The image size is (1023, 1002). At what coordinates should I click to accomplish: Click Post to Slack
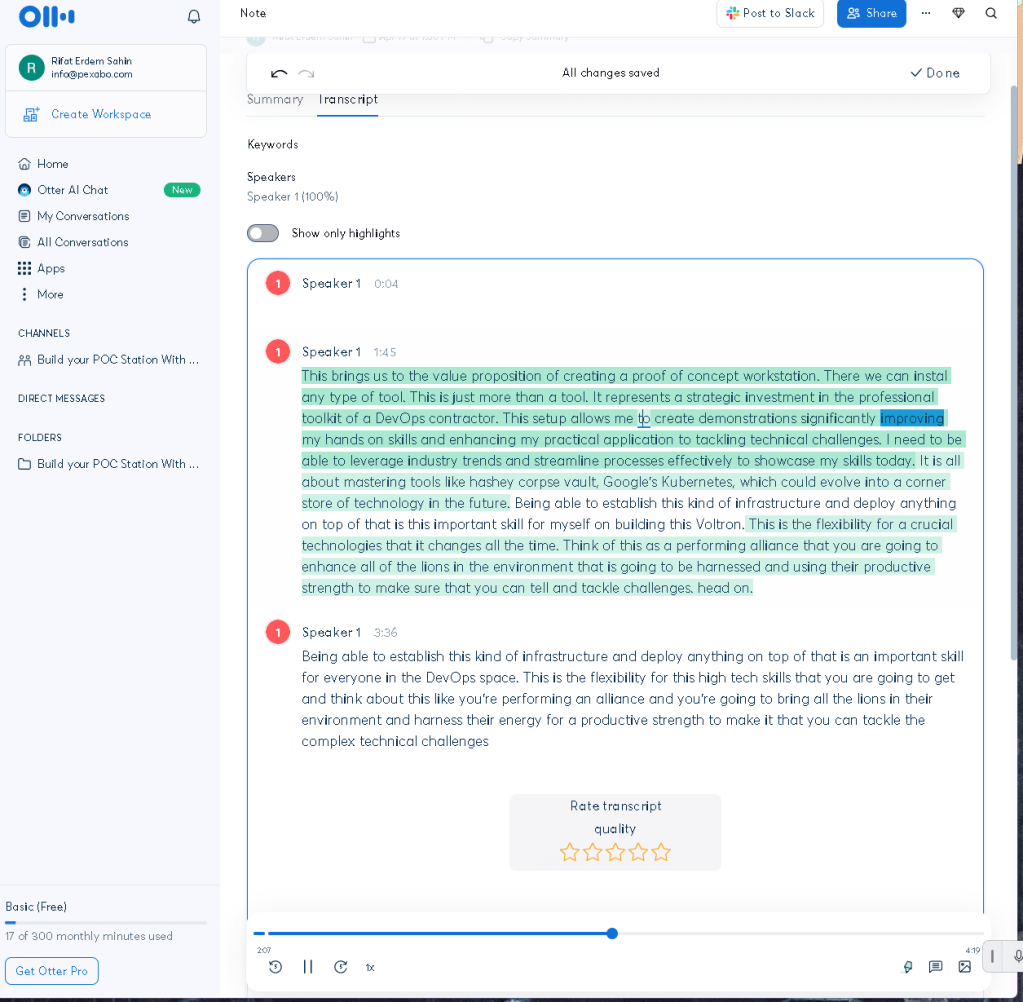pos(770,13)
